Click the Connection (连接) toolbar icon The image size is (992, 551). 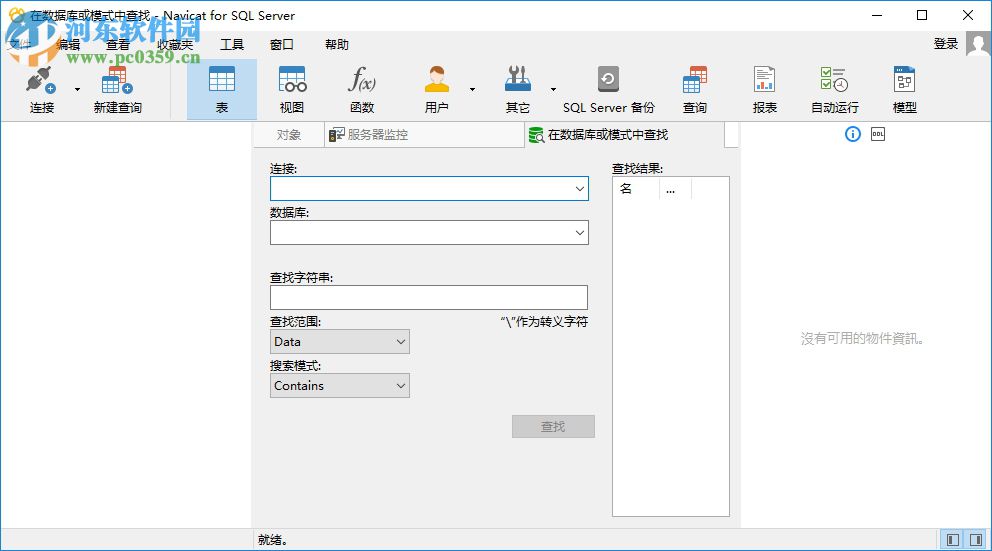[42, 90]
